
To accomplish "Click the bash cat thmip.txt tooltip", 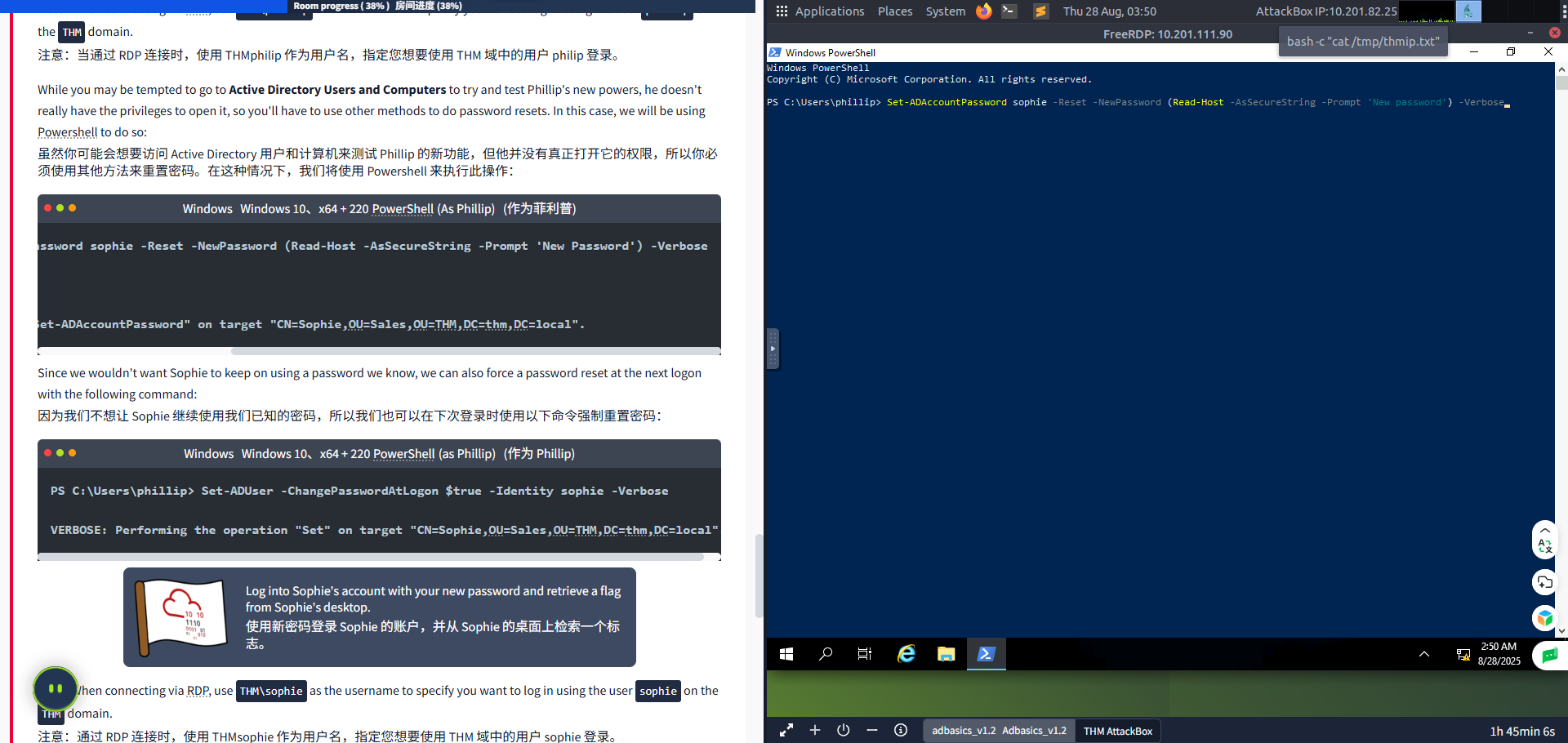I will [1363, 42].
